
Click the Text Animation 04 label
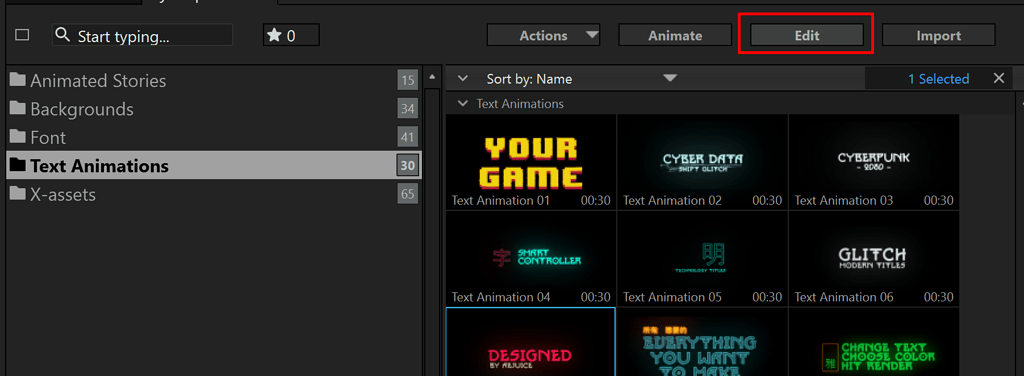pos(501,297)
